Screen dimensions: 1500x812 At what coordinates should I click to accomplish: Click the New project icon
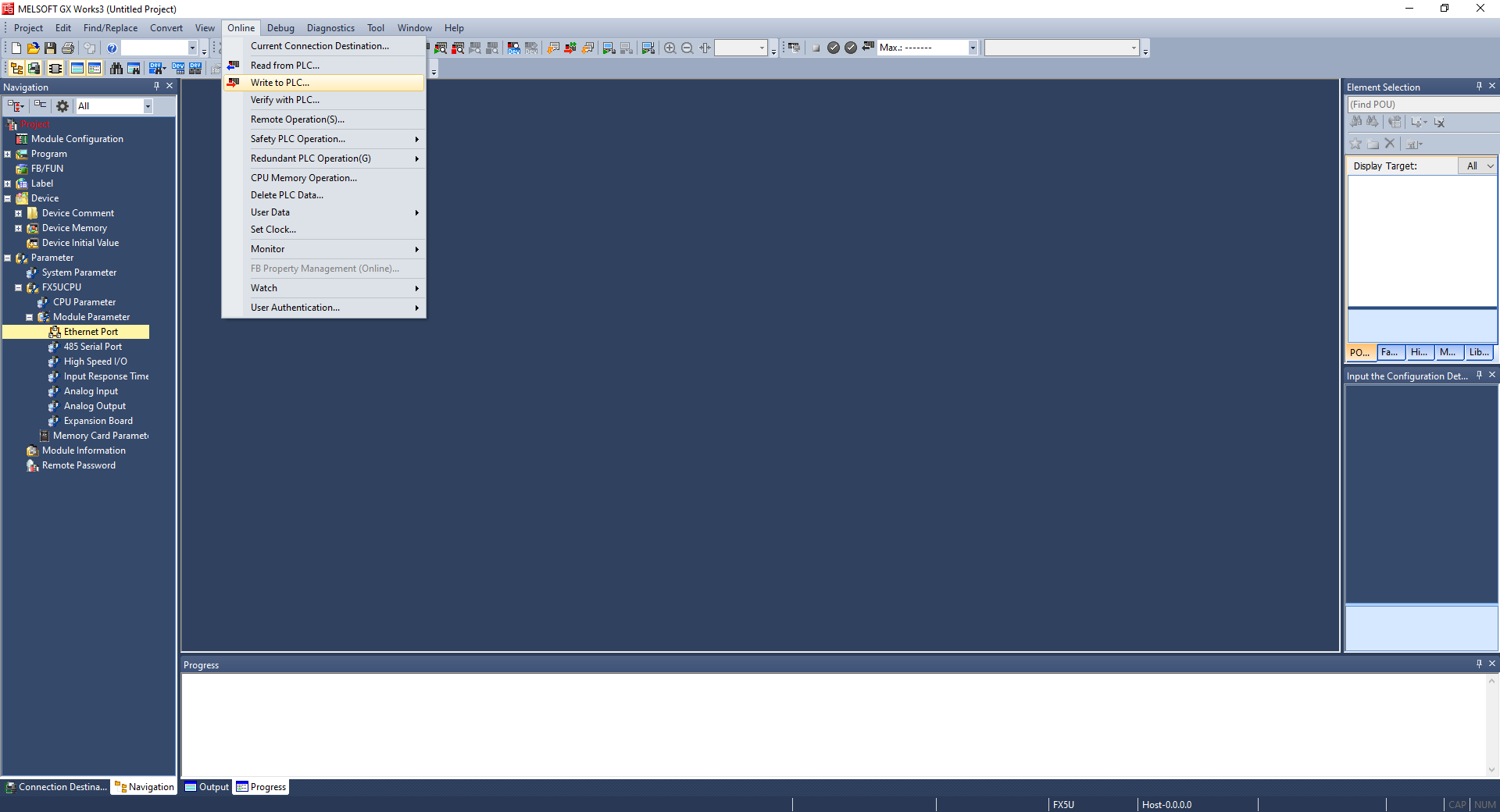pyautogui.click(x=16, y=48)
